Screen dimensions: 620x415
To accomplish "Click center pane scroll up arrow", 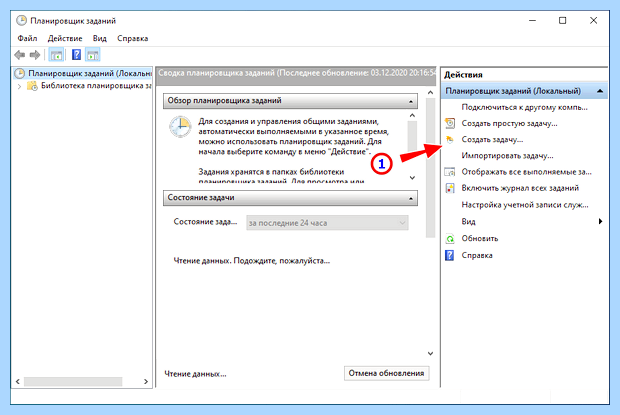I will pos(430,92).
